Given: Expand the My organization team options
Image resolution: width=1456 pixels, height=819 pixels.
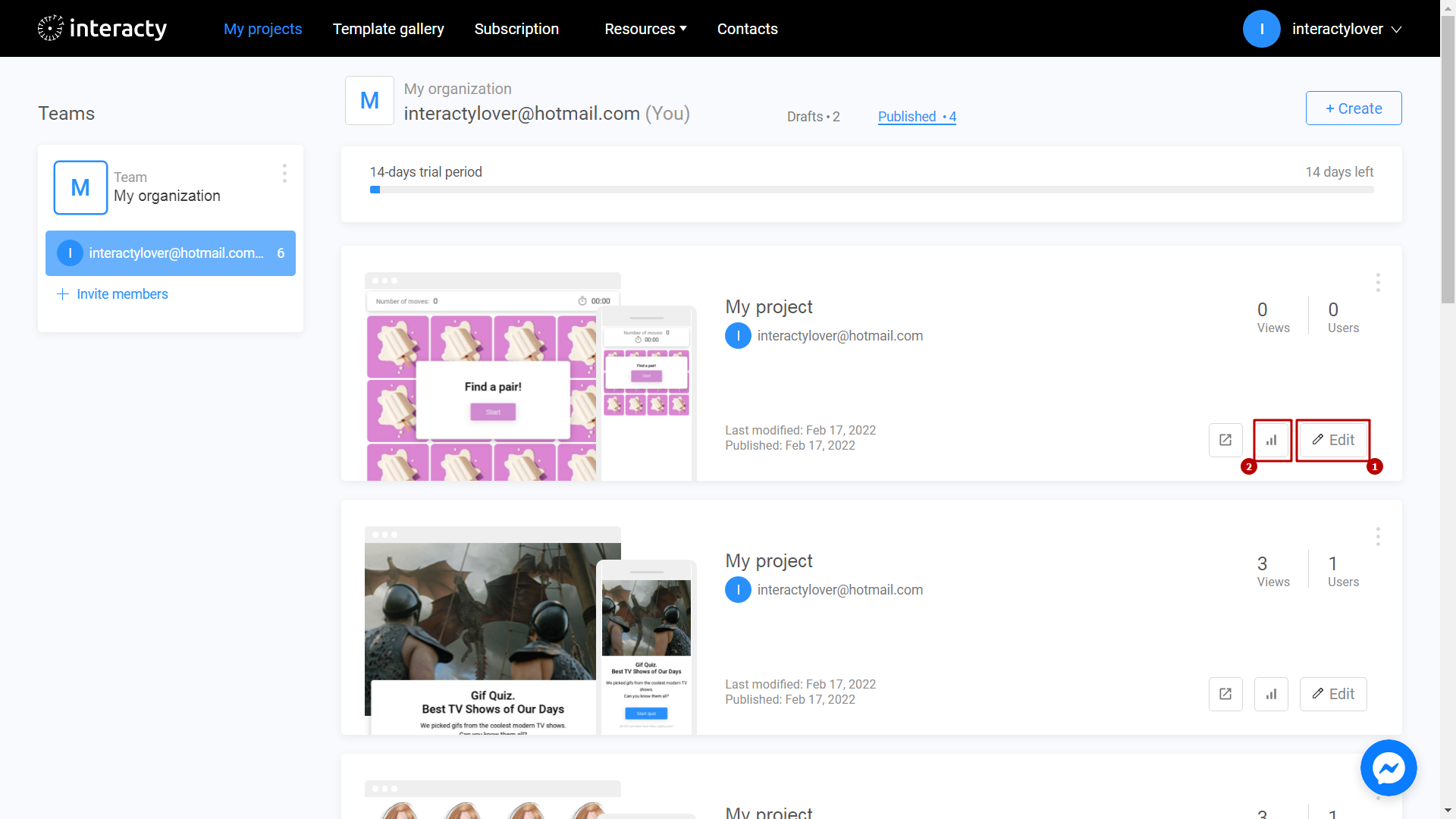Looking at the screenshot, I should [283, 174].
